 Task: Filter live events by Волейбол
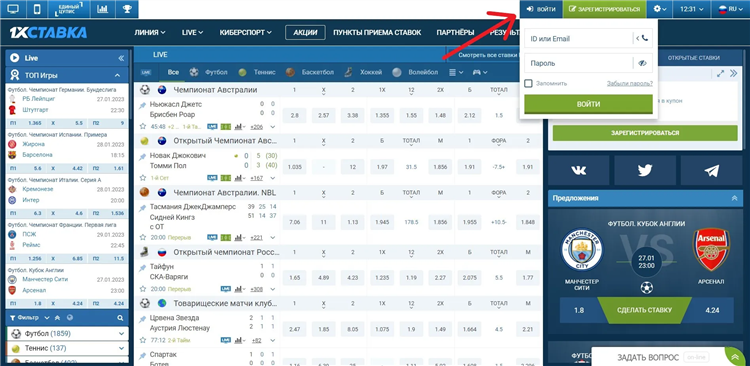click(x=415, y=72)
